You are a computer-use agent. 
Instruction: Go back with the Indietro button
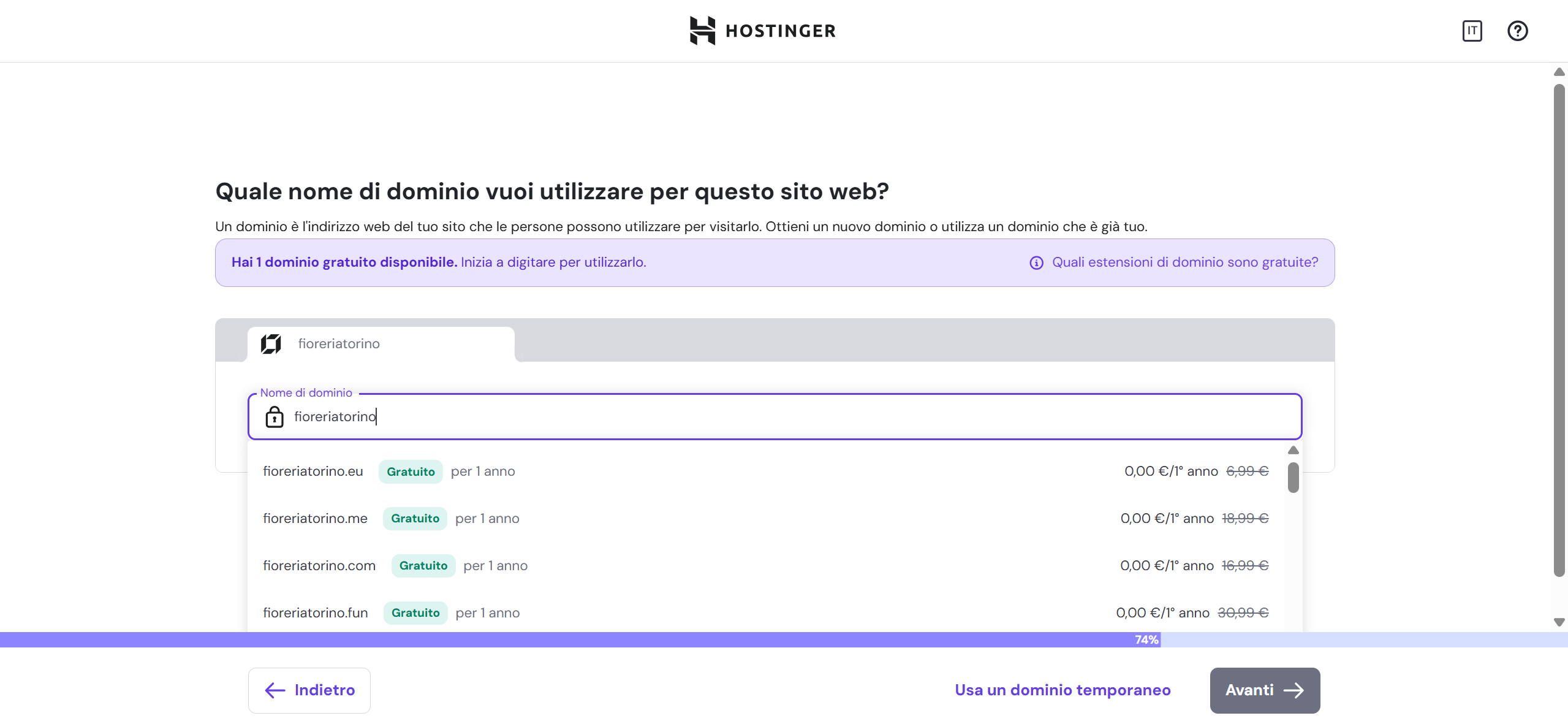pyautogui.click(x=309, y=690)
